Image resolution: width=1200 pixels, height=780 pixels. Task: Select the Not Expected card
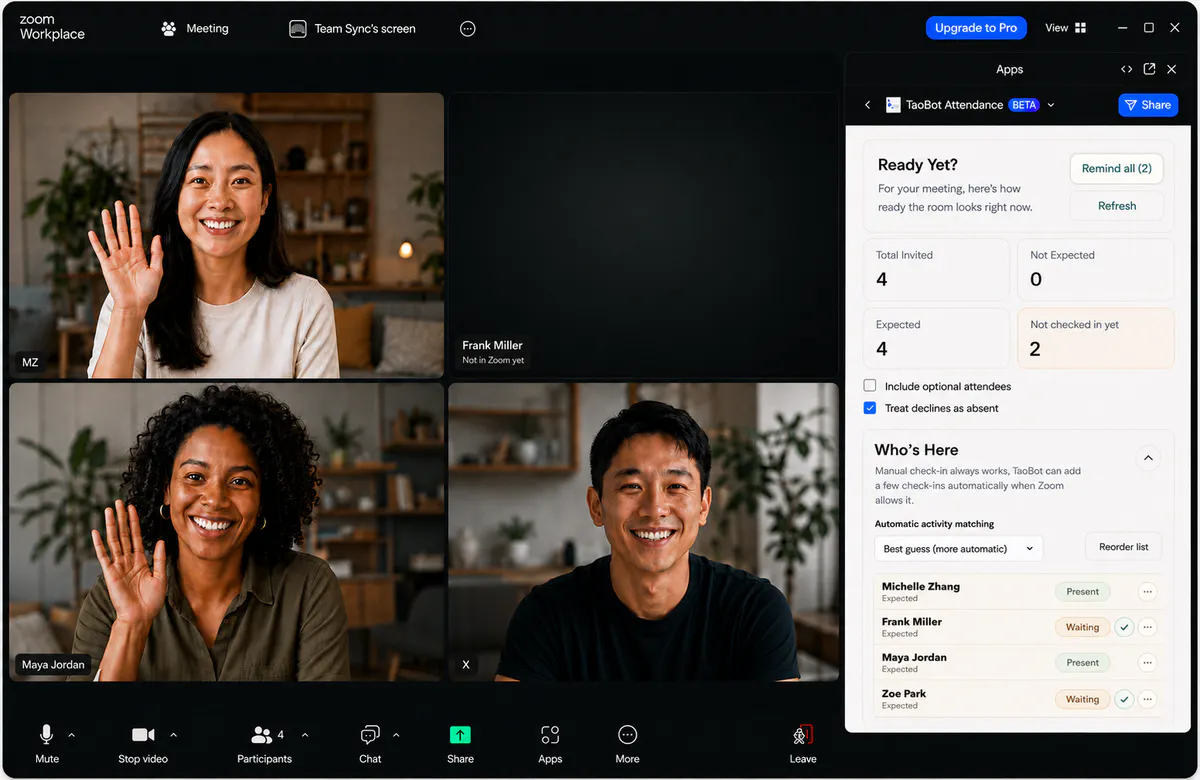click(1095, 269)
